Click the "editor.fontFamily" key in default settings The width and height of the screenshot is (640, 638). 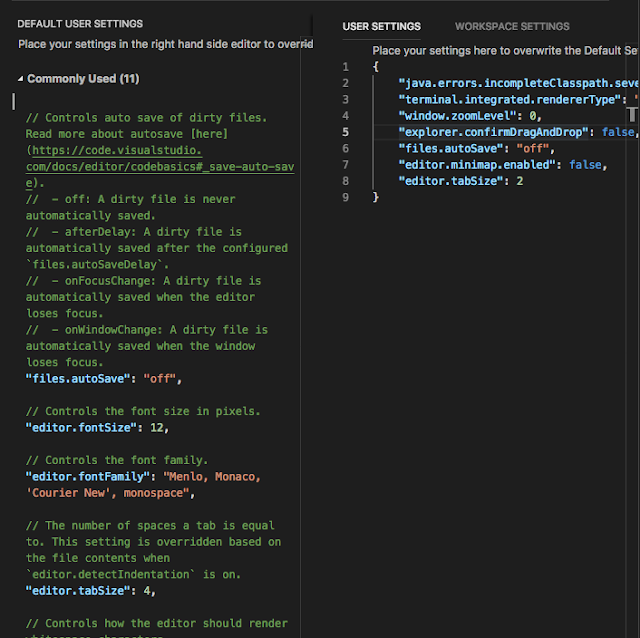click(88, 477)
